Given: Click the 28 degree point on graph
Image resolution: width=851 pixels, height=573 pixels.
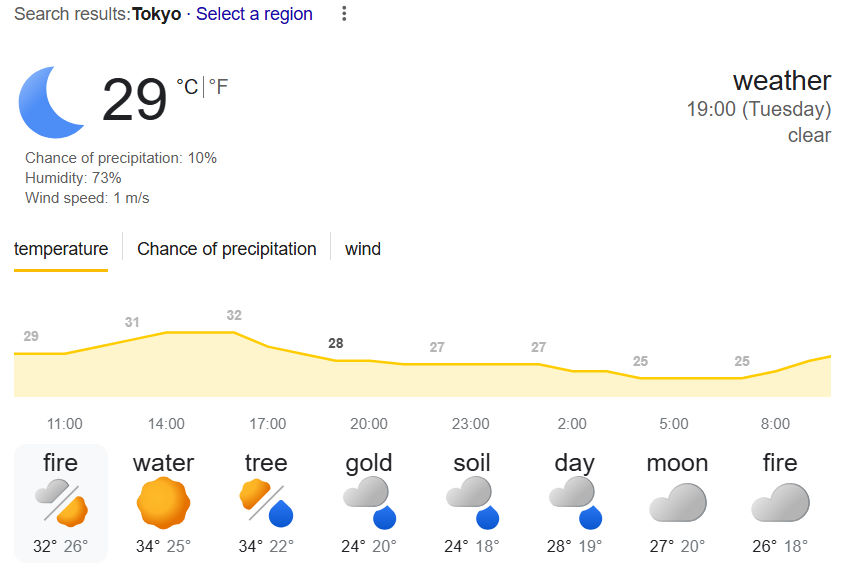Looking at the screenshot, I should (336, 343).
